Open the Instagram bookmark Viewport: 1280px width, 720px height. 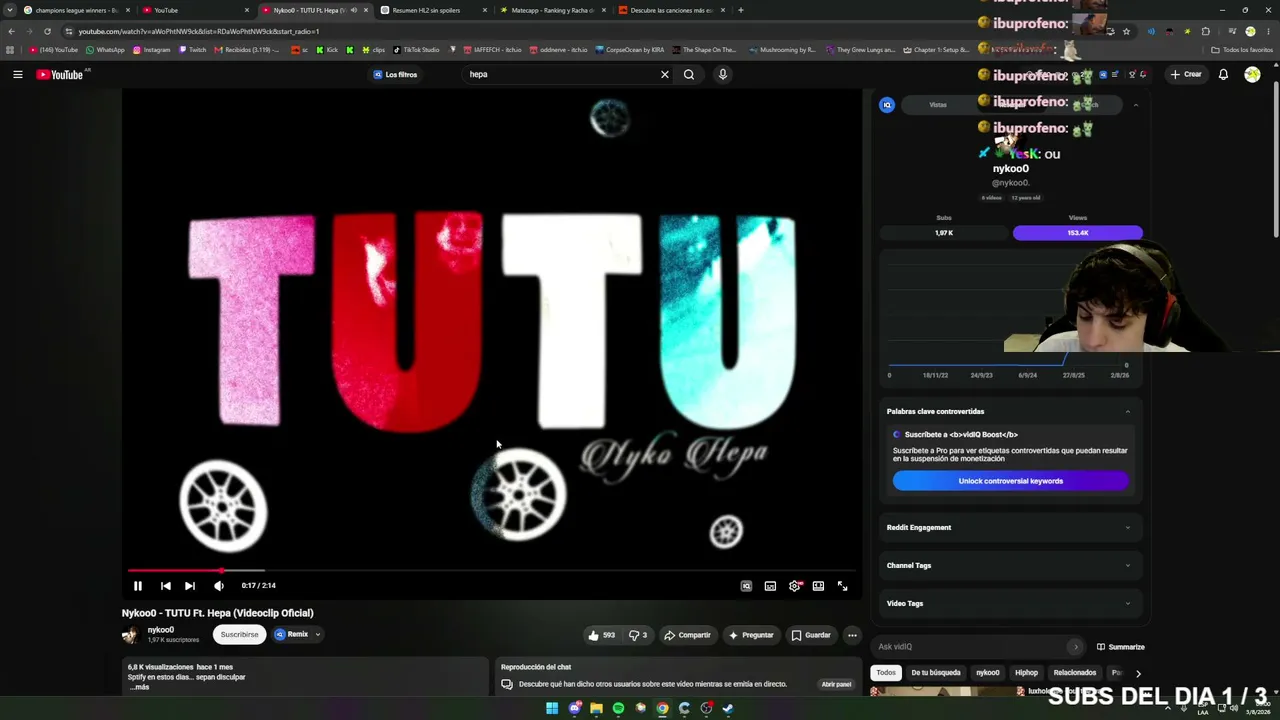coord(152,50)
